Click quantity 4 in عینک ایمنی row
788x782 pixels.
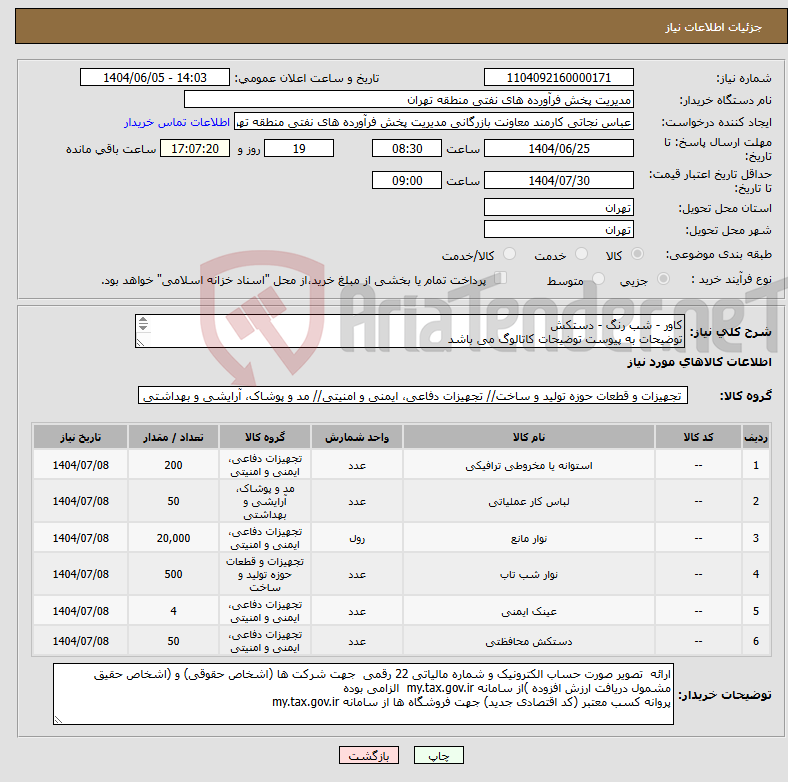(173, 611)
